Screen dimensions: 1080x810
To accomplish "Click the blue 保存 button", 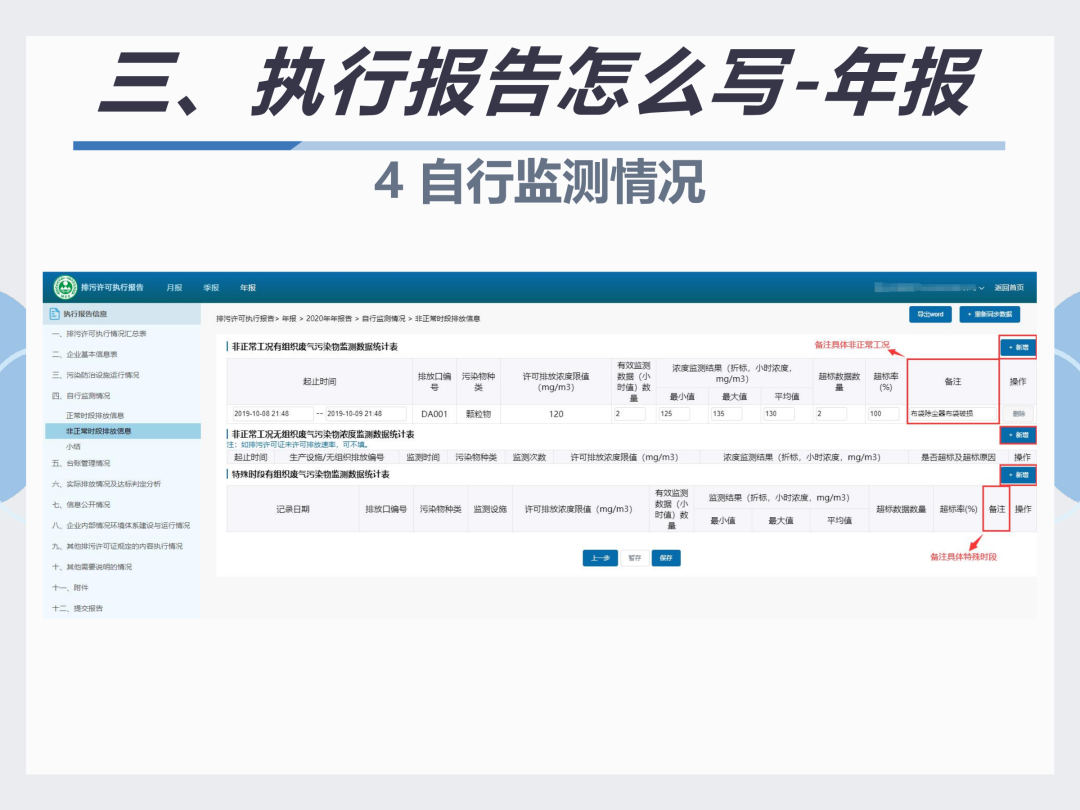I will point(666,558).
